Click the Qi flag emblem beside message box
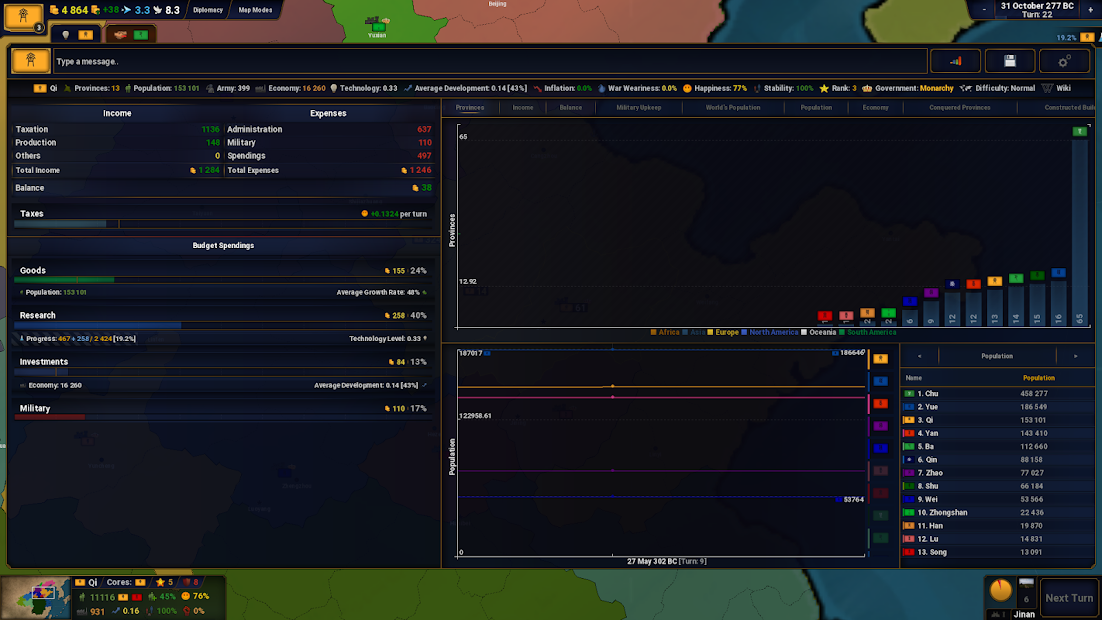The height and width of the screenshot is (620, 1102). (31, 61)
